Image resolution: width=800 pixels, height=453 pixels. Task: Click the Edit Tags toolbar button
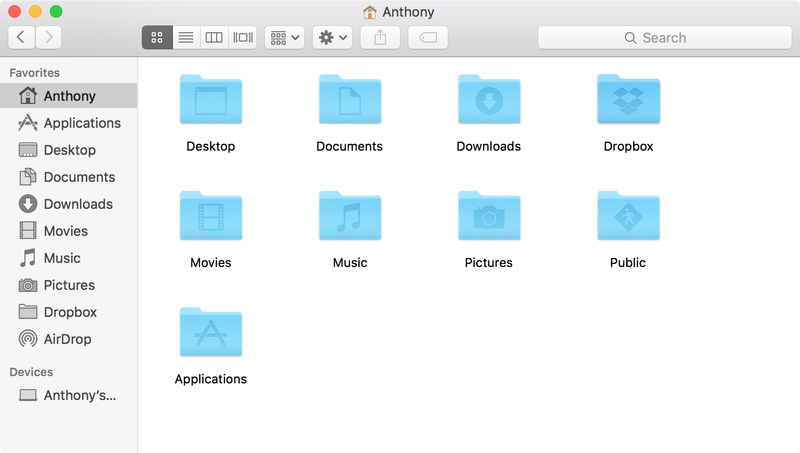[x=428, y=37]
